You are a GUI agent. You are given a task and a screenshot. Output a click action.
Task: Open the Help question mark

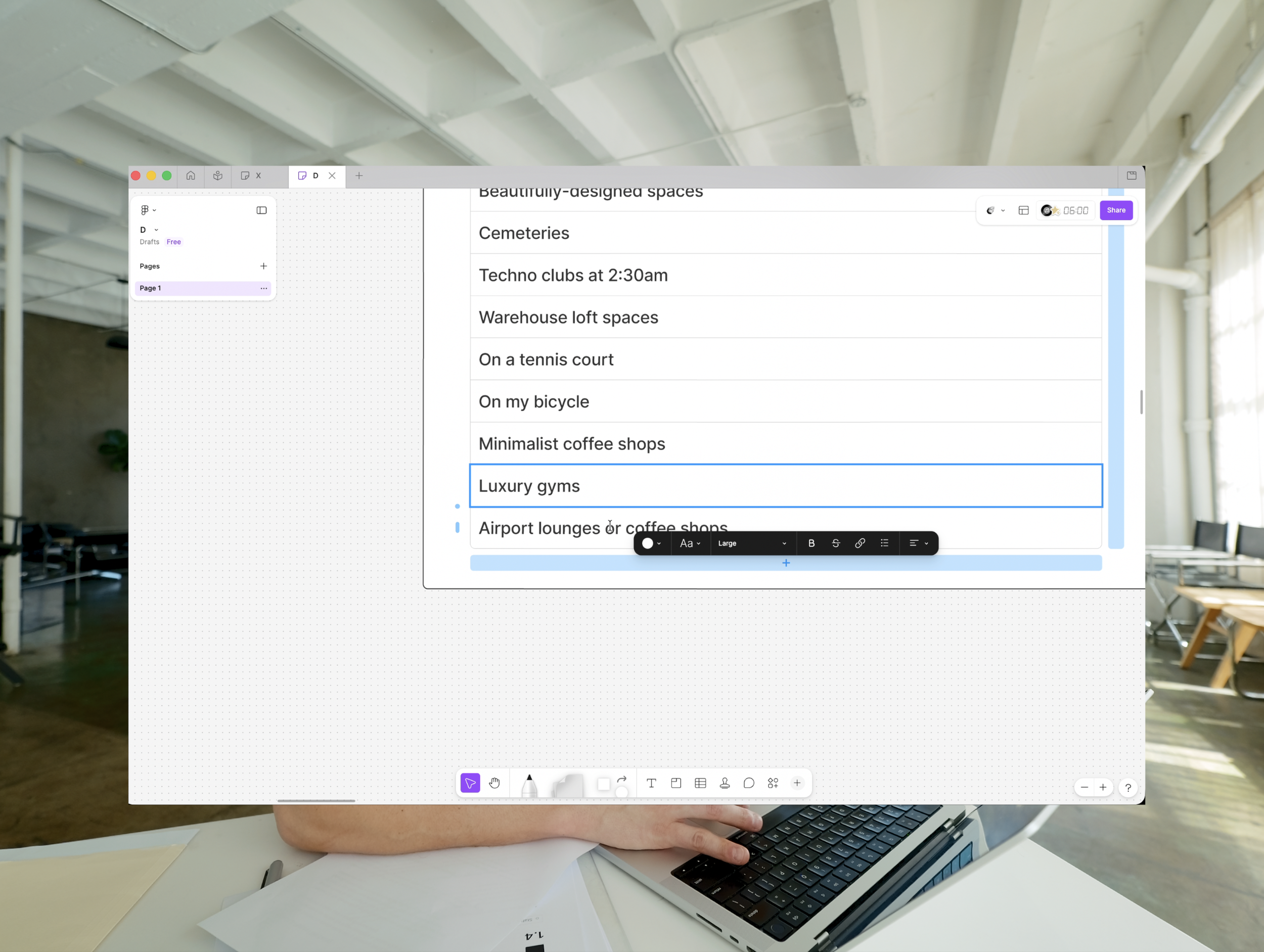1128,787
